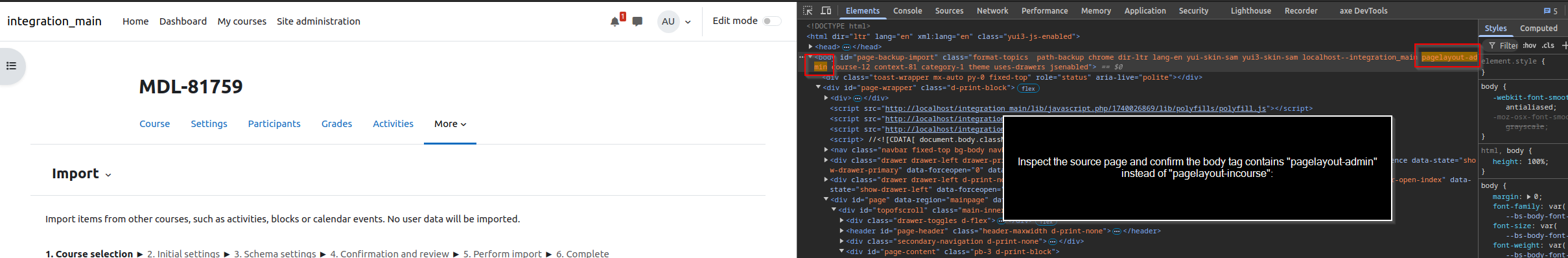Viewport: 1568px width, 258px height.
Task: Open the Course tab of MDL-81759
Action: (x=154, y=124)
